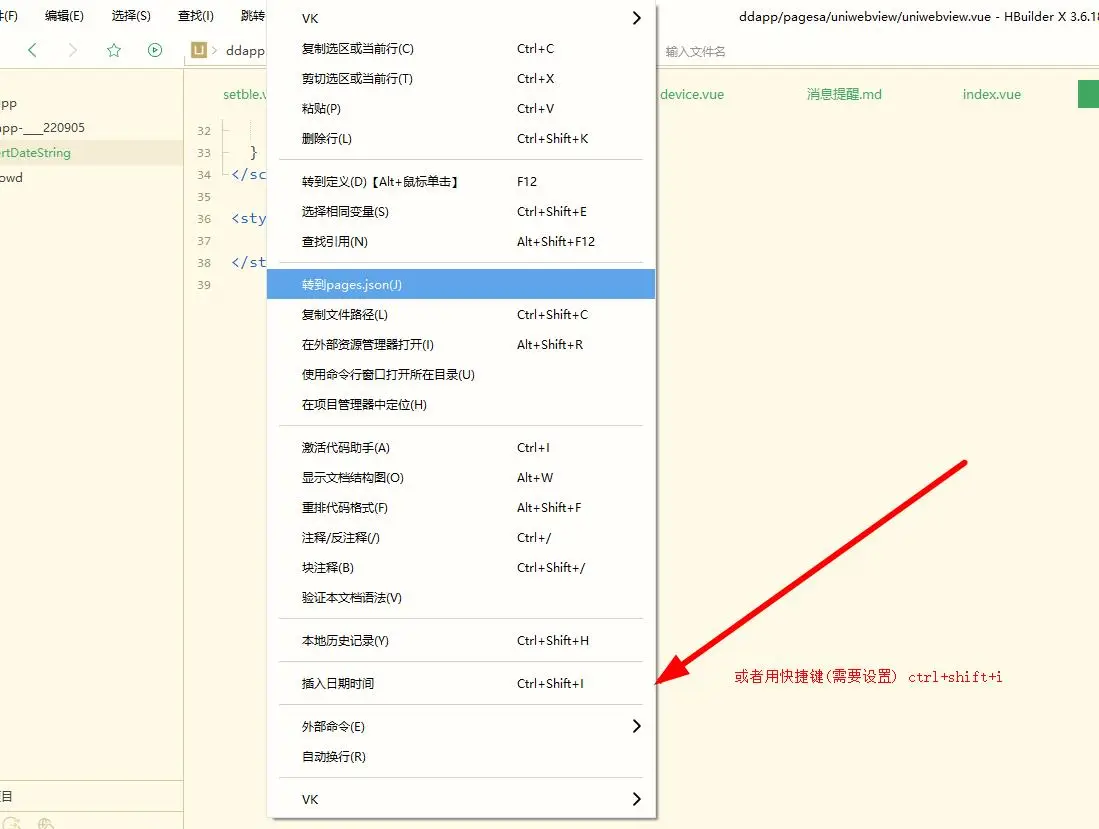Screen dimensions: 1099x829
Task: Click the star bookmark icon
Action: [113, 50]
